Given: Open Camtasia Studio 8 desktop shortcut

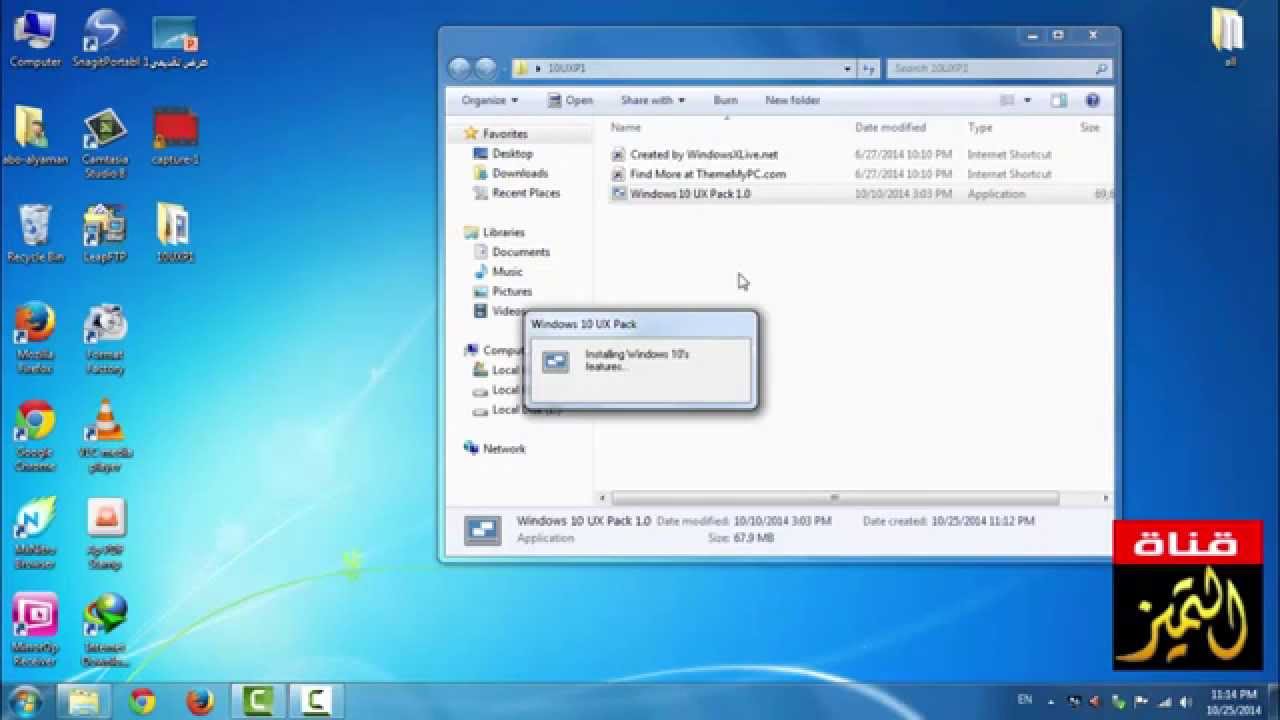Looking at the screenshot, I should [x=104, y=143].
